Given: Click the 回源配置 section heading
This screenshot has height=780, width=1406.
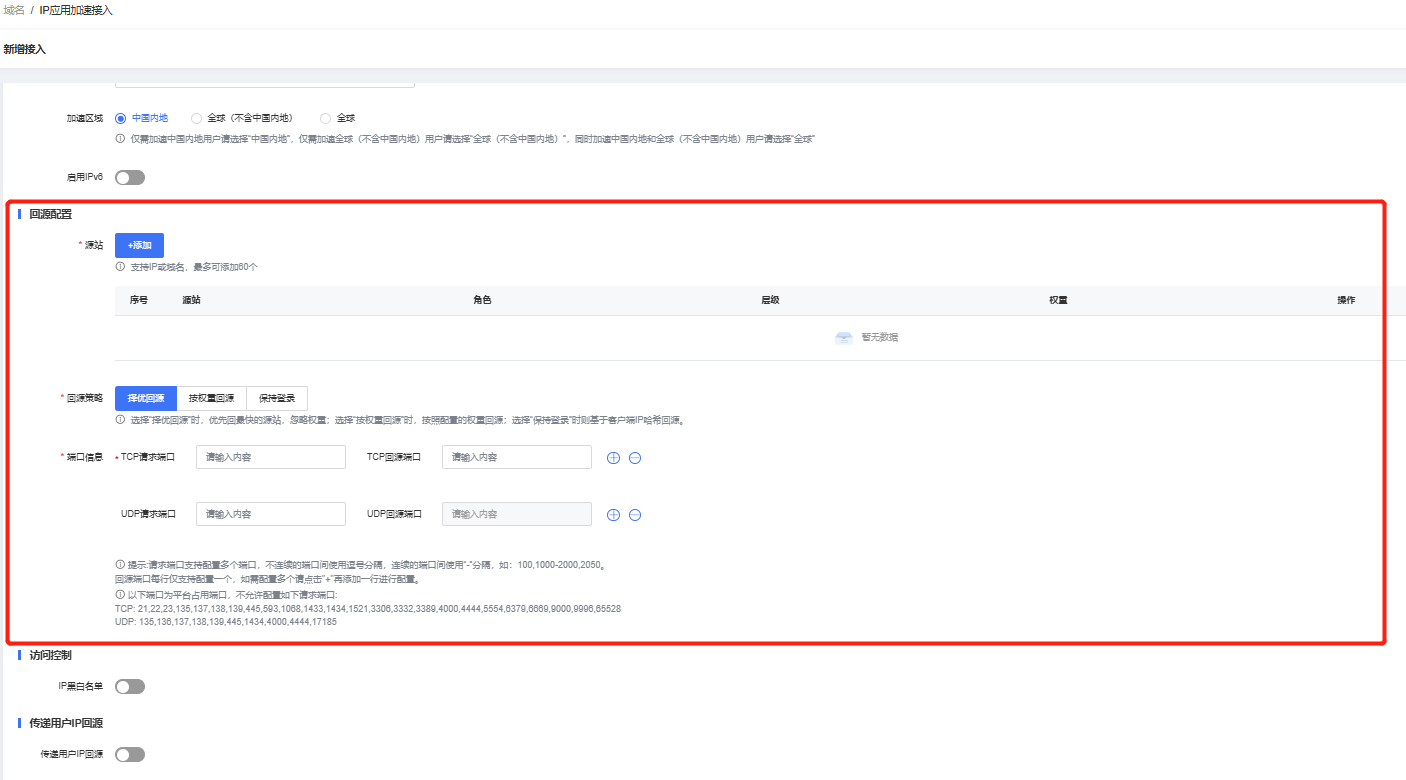Looking at the screenshot, I should pos(50,214).
